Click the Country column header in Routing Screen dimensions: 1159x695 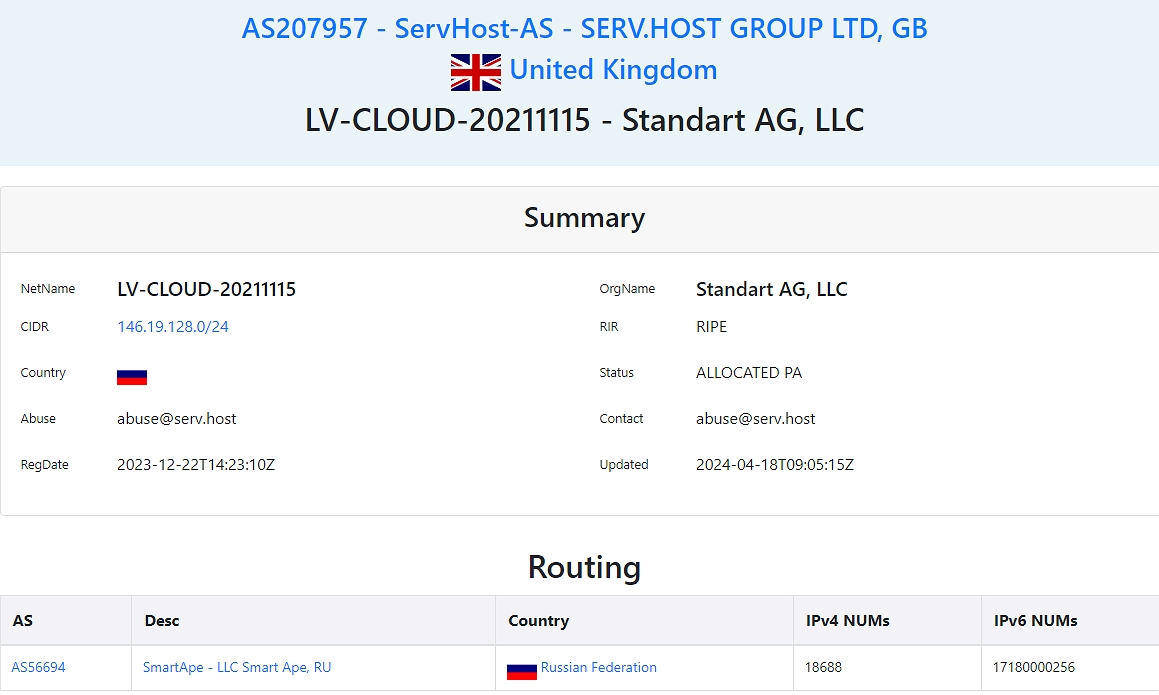(538, 620)
